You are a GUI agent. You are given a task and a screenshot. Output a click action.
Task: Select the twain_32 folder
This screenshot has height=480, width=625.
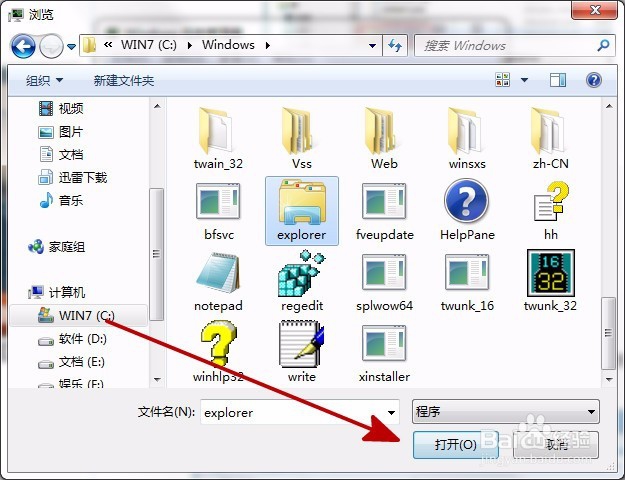(x=218, y=138)
